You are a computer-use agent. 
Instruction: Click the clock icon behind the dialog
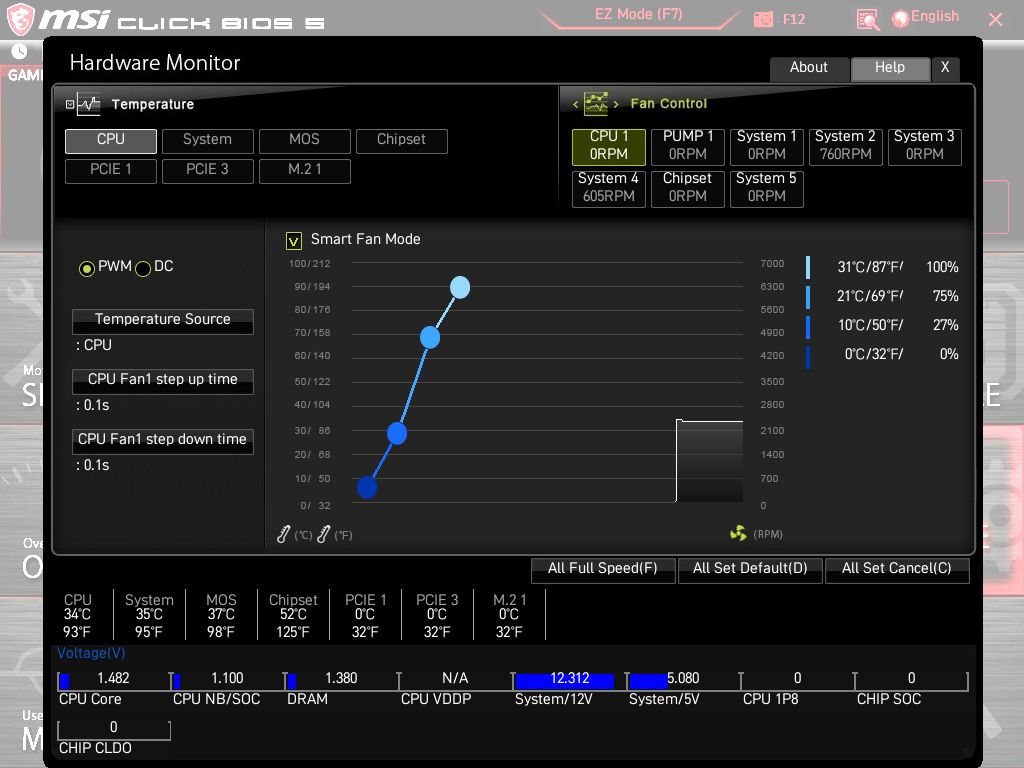[x=19, y=50]
